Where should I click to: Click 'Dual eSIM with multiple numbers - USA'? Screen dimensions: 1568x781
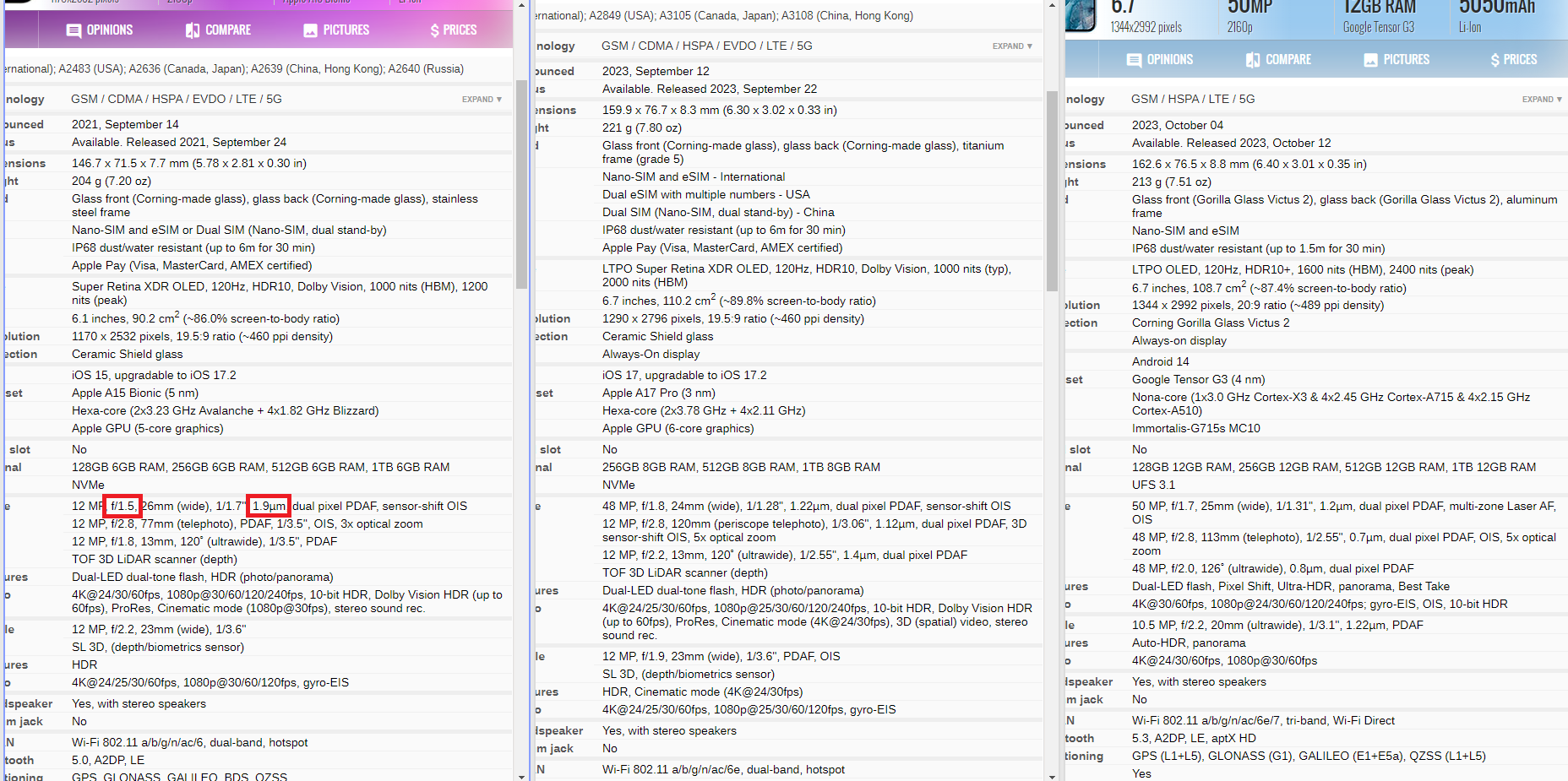706,194
